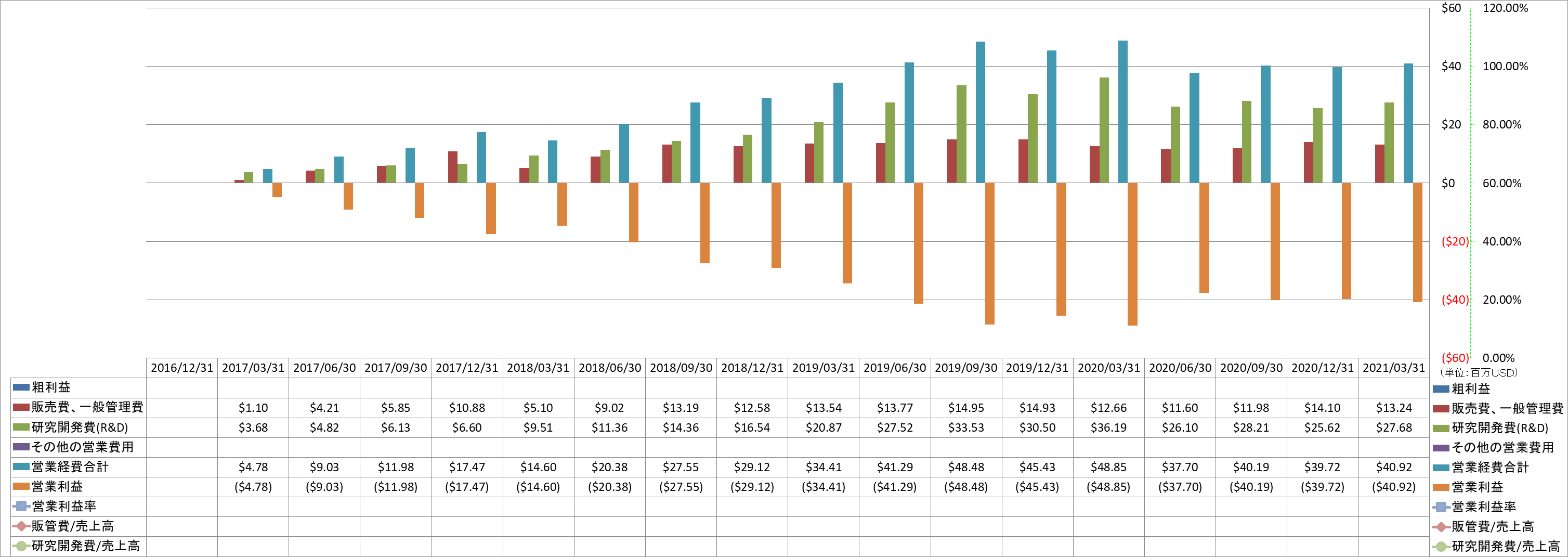Select the $9.51 R&D cell
1568x557 pixels.
tap(538, 428)
